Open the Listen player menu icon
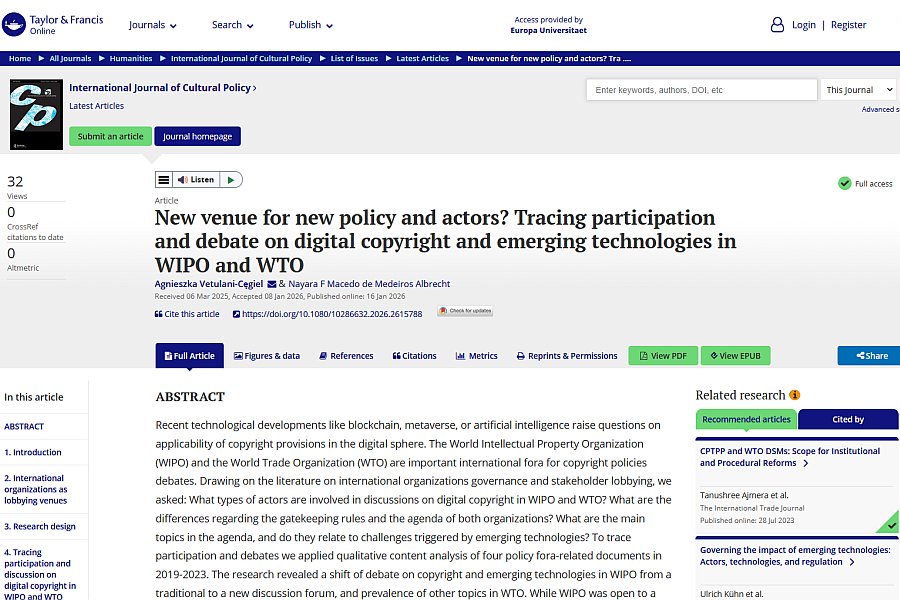 click(x=164, y=180)
